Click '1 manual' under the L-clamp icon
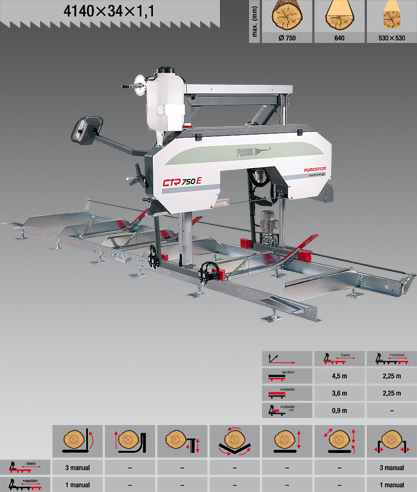The height and width of the screenshot is (492, 417). point(77,485)
